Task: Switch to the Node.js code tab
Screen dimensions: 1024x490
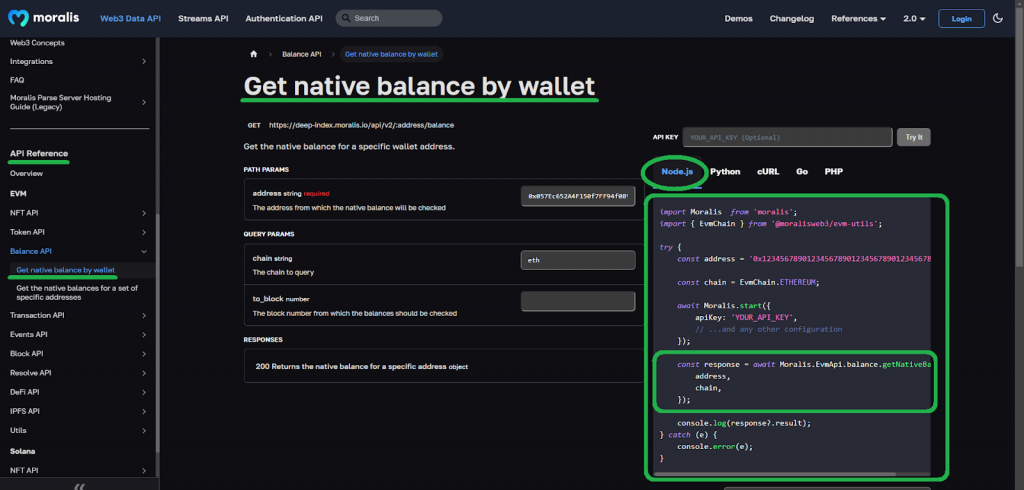Action: (677, 172)
